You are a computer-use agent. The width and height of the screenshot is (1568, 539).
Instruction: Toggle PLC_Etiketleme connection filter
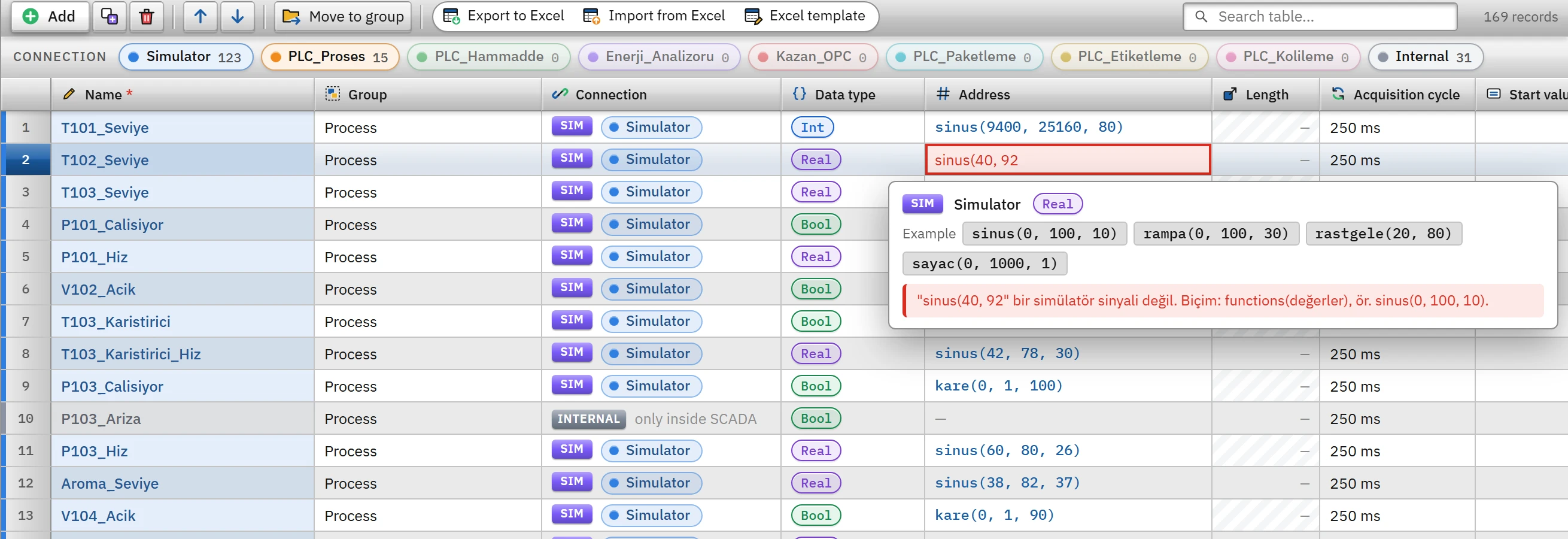1129,57
